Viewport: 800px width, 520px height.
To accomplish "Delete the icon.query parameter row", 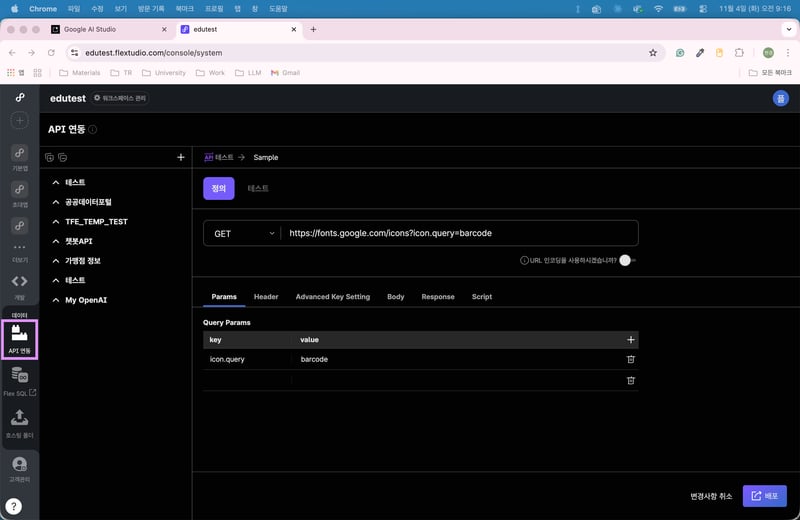I will pyautogui.click(x=630, y=359).
